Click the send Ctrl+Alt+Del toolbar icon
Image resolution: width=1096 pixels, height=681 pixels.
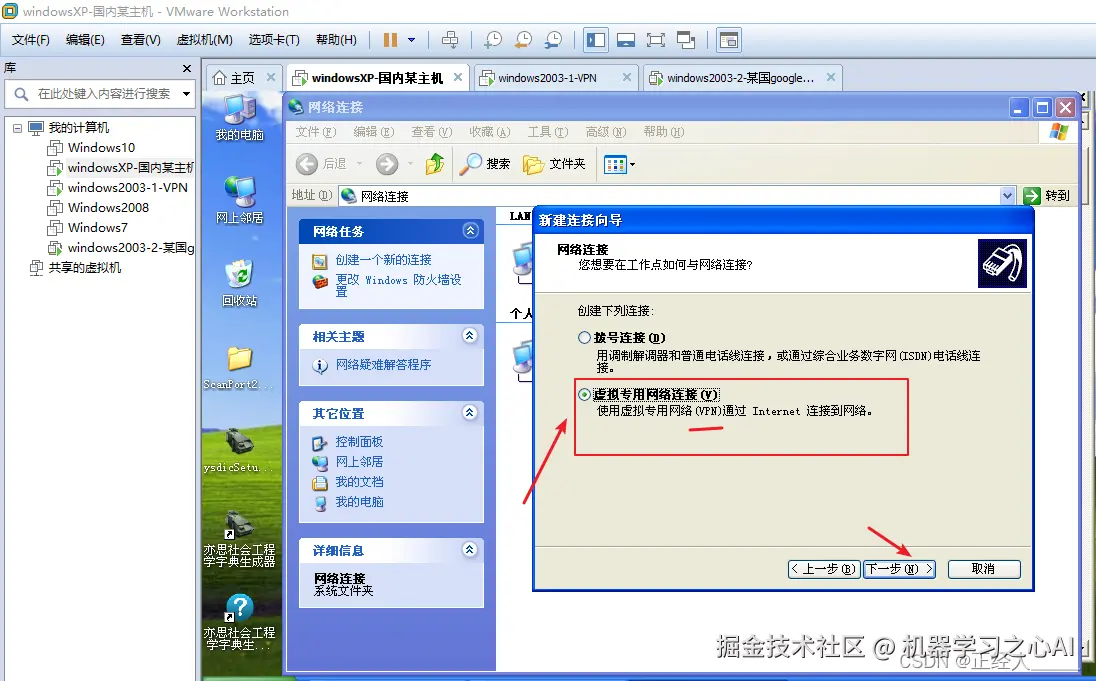(450, 40)
